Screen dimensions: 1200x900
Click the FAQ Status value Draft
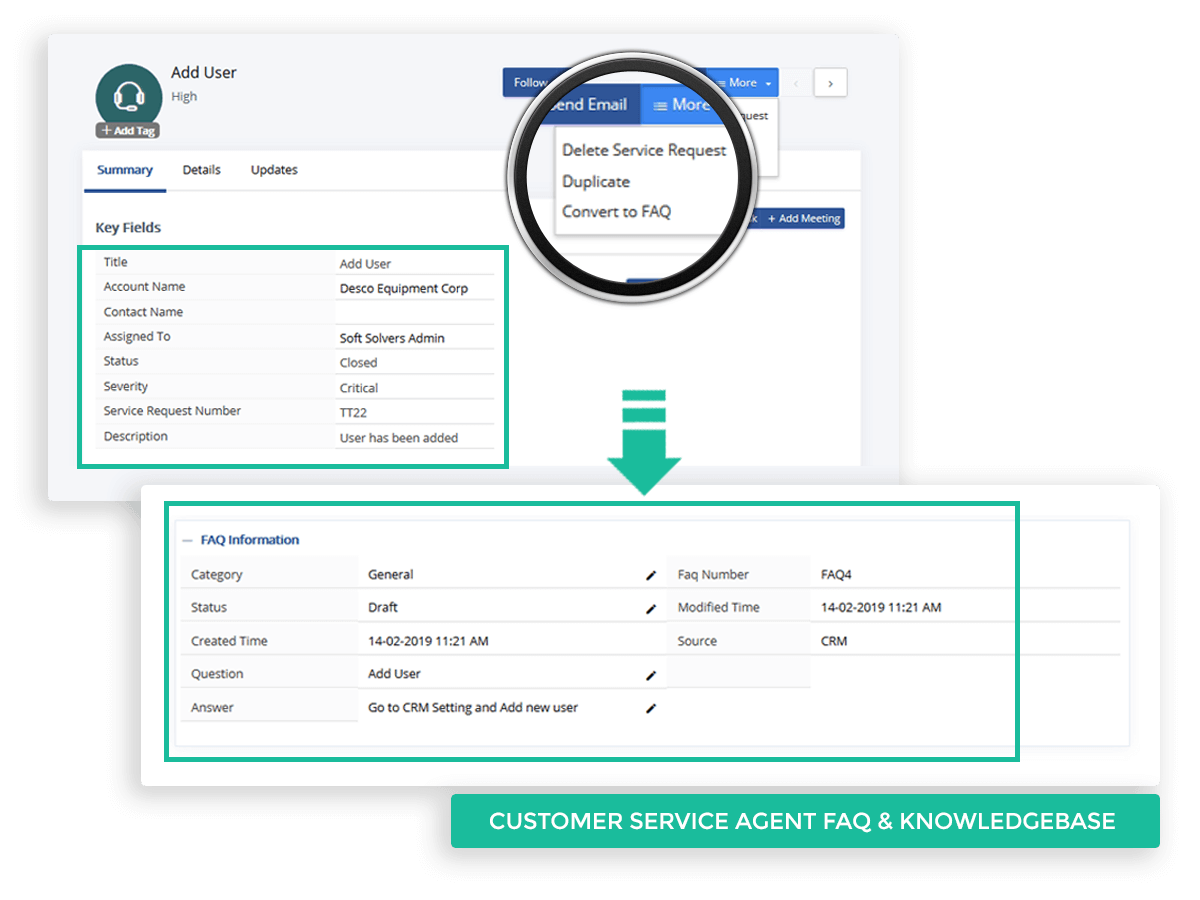(x=383, y=608)
